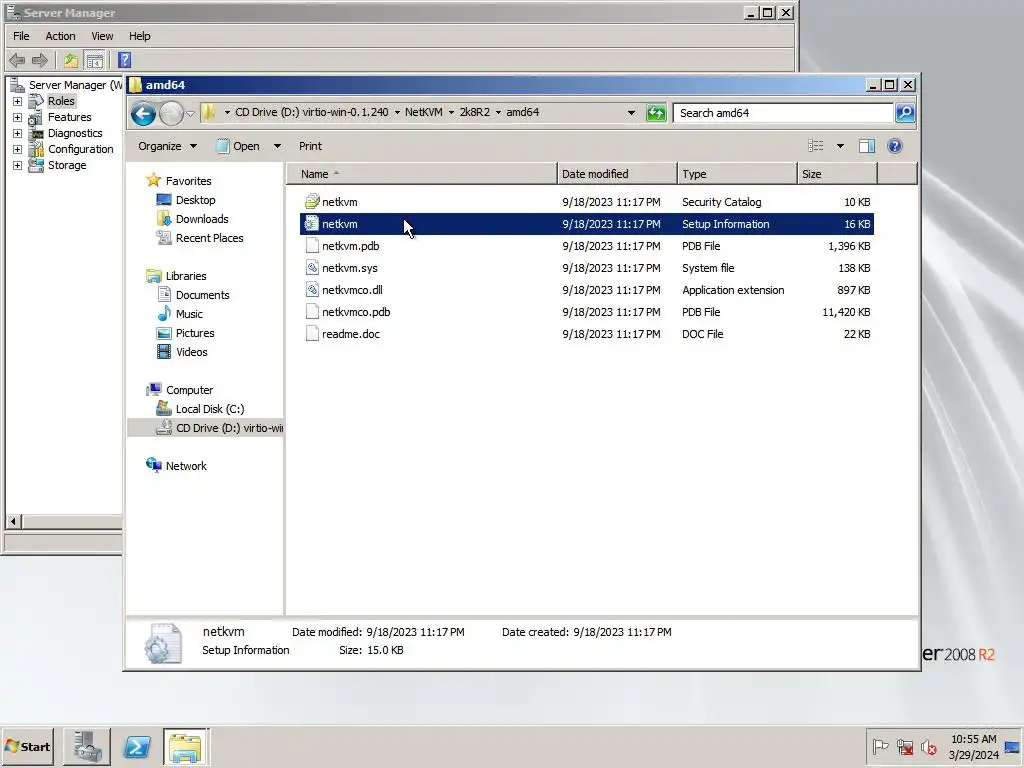
Task: Select the netkvm.sys file icon
Action: [312, 268]
